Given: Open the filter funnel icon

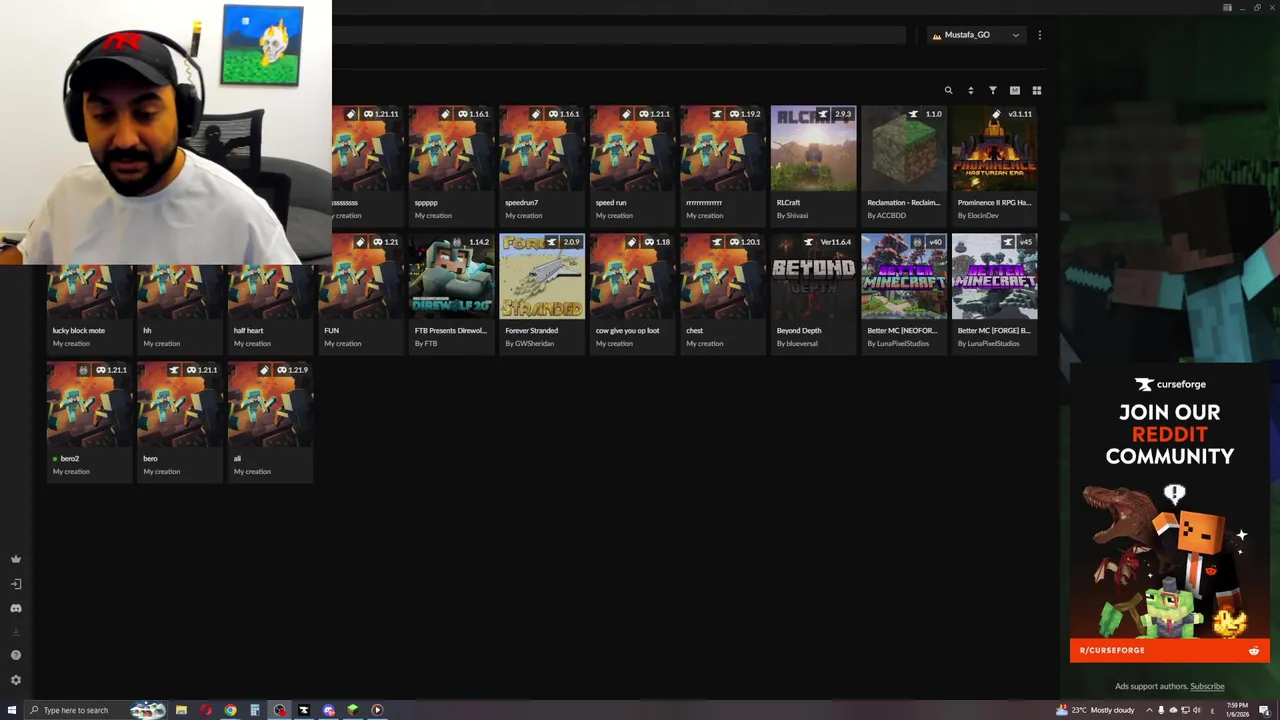Looking at the screenshot, I should tap(993, 90).
